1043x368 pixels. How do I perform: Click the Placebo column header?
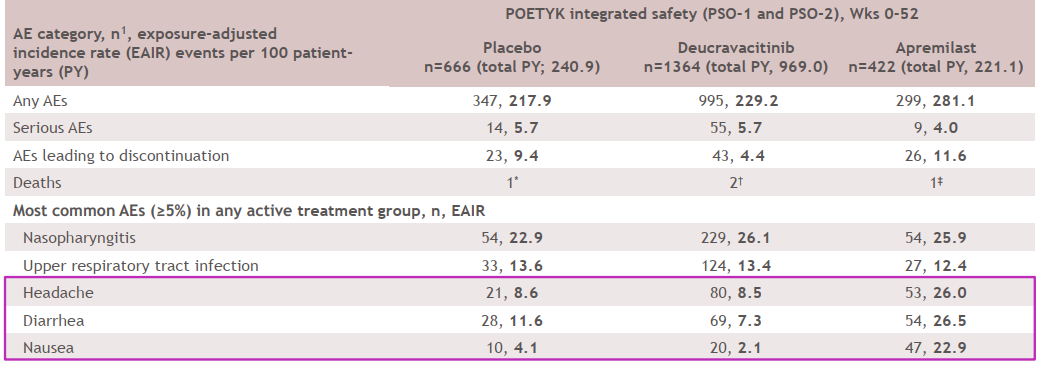512,57
